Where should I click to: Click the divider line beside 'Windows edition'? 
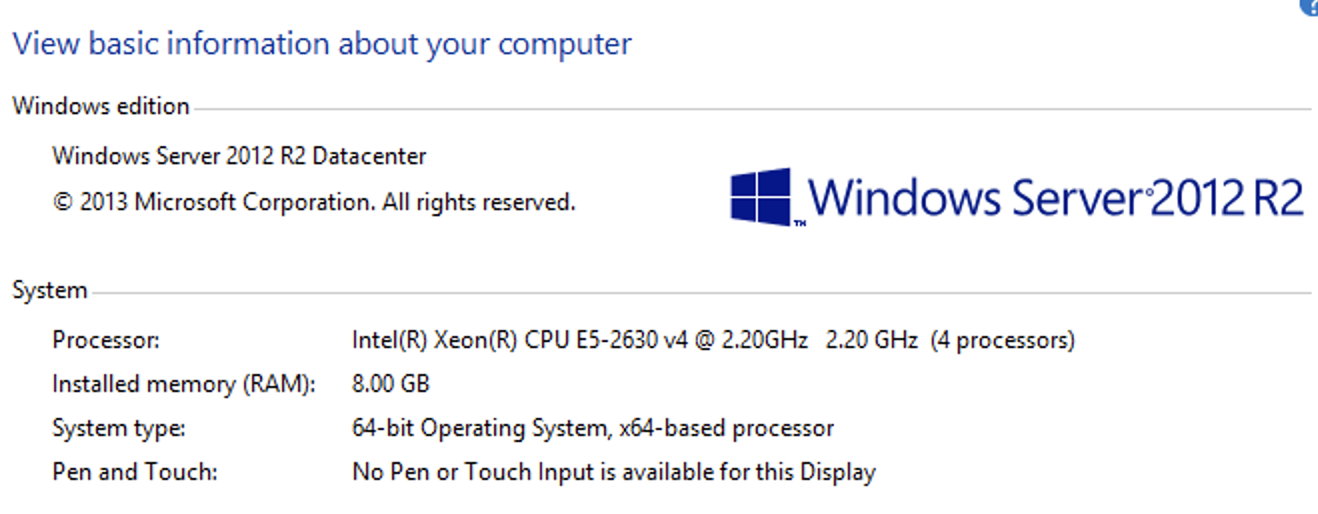[x=750, y=109]
